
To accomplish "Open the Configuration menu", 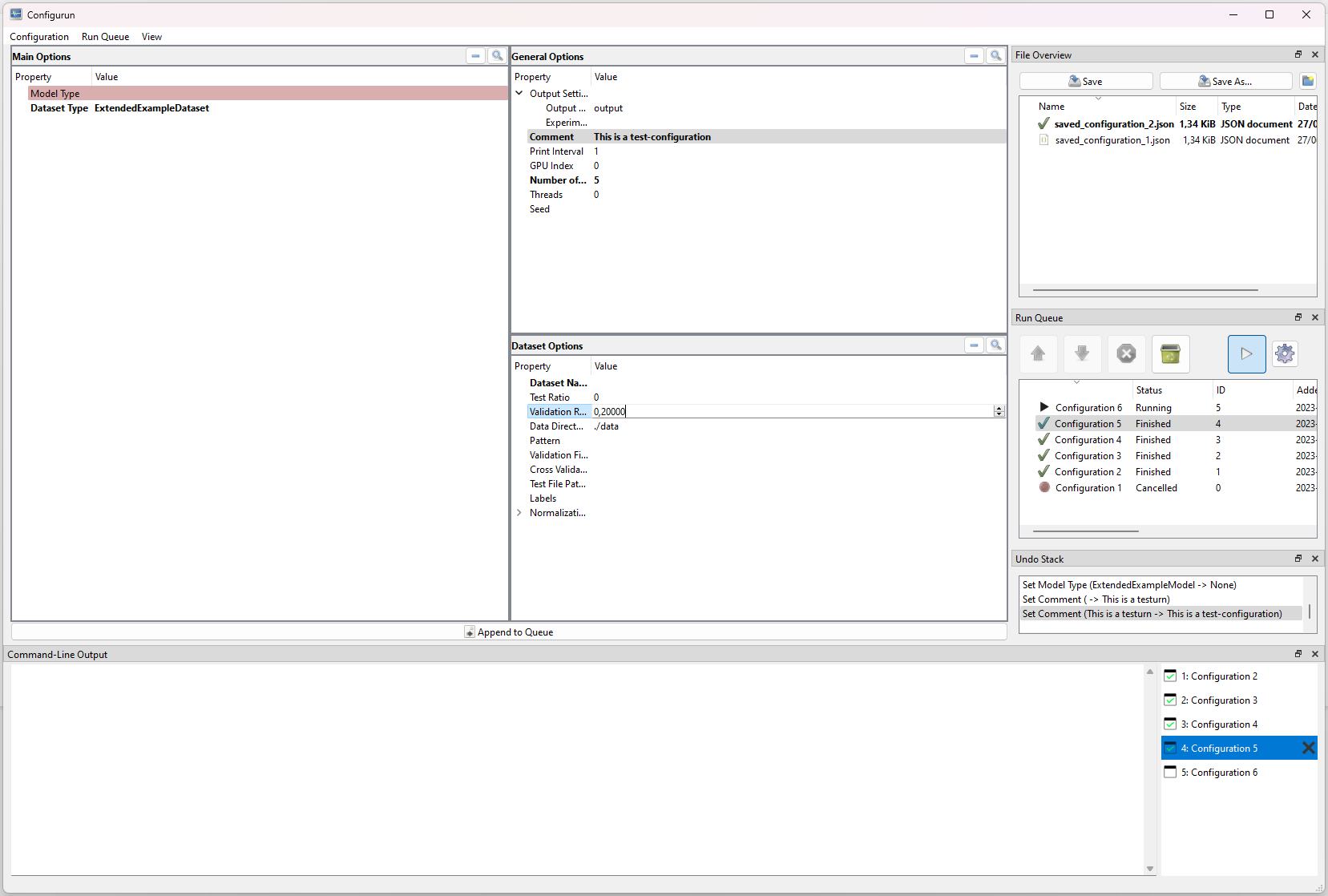I will [x=39, y=37].
